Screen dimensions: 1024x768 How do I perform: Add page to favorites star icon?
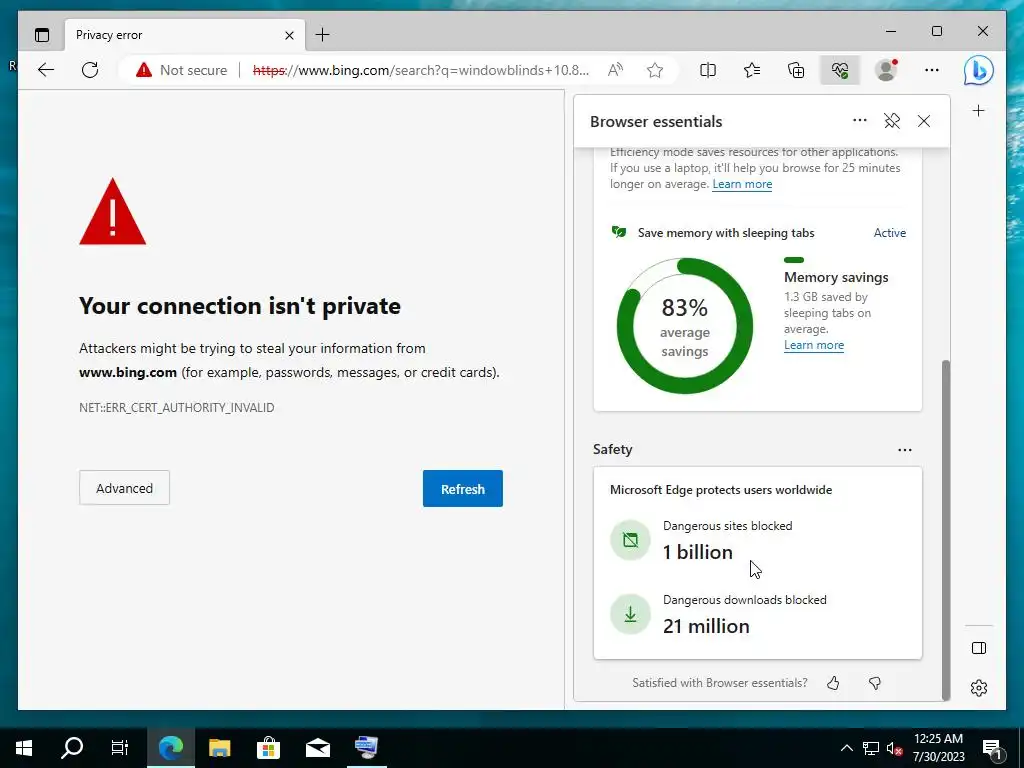coord(655,70)
